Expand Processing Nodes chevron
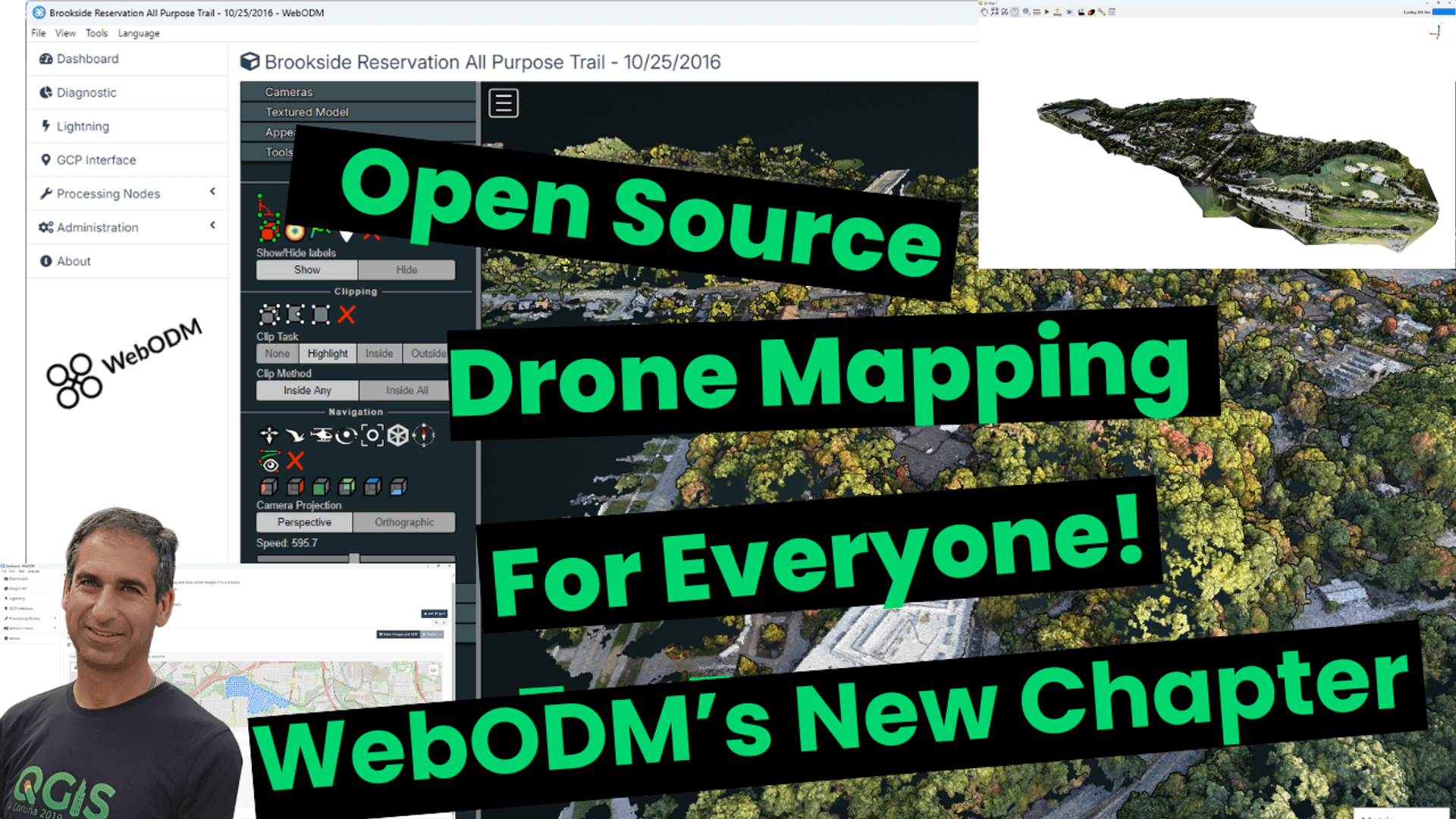This screenshot has height=819, width=1456. (212, 192)
